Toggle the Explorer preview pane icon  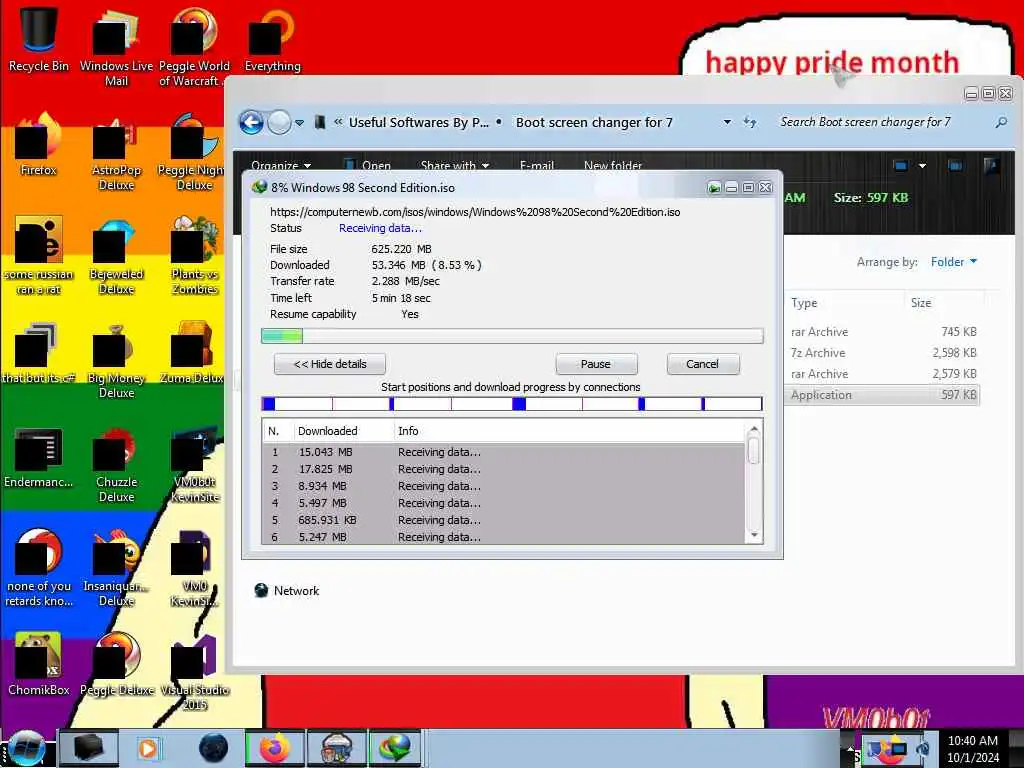pos(955,166)
